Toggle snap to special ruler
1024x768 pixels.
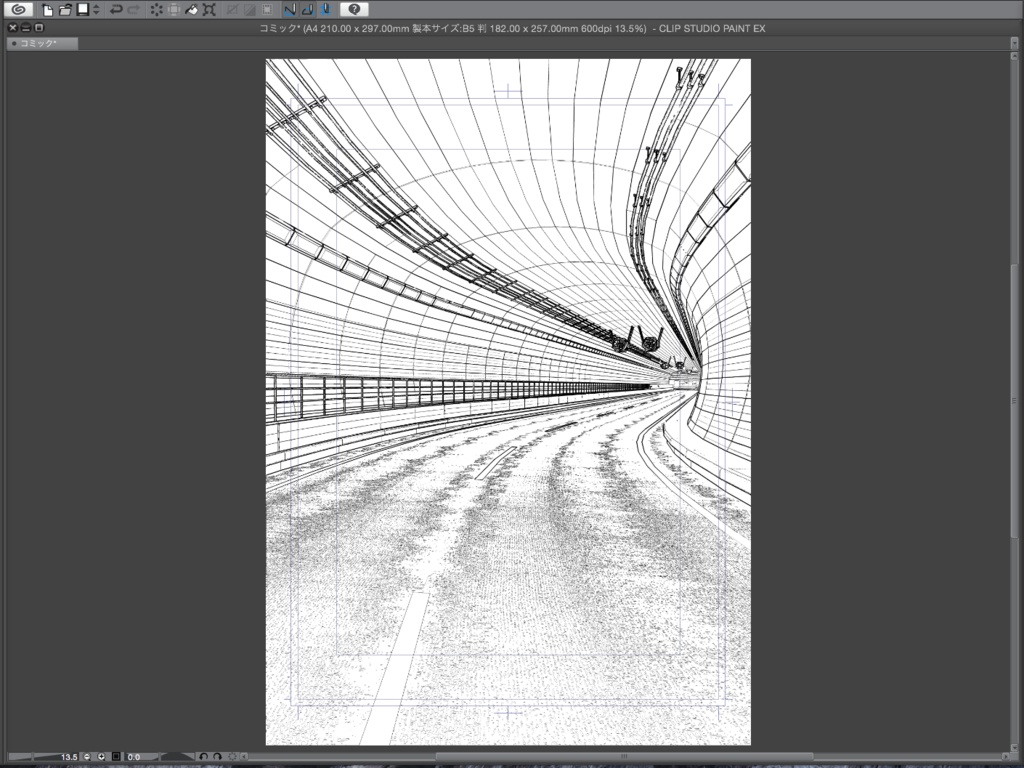click(x=308, y=10)
